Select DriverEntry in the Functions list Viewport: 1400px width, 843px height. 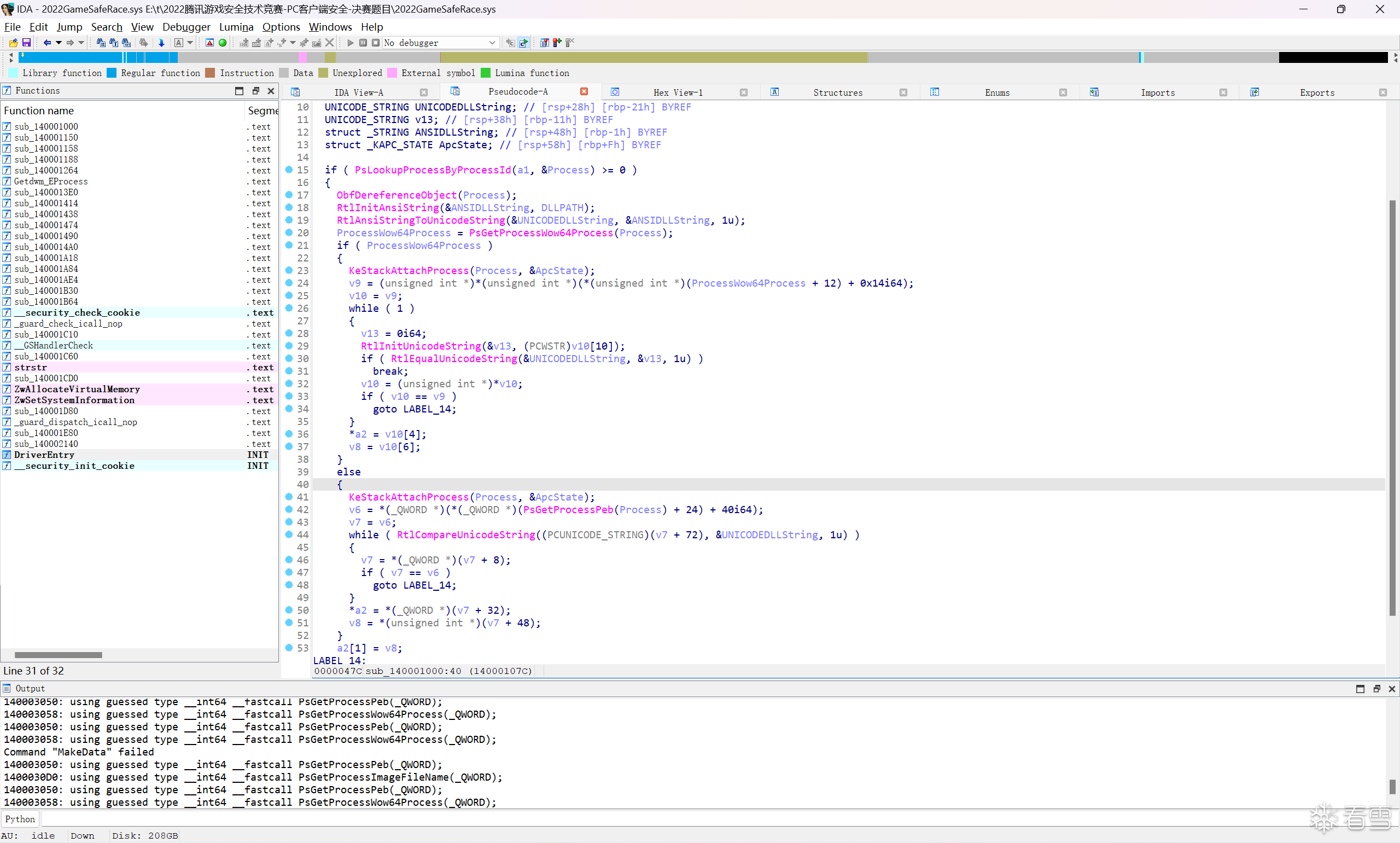(x=44, y=455)
